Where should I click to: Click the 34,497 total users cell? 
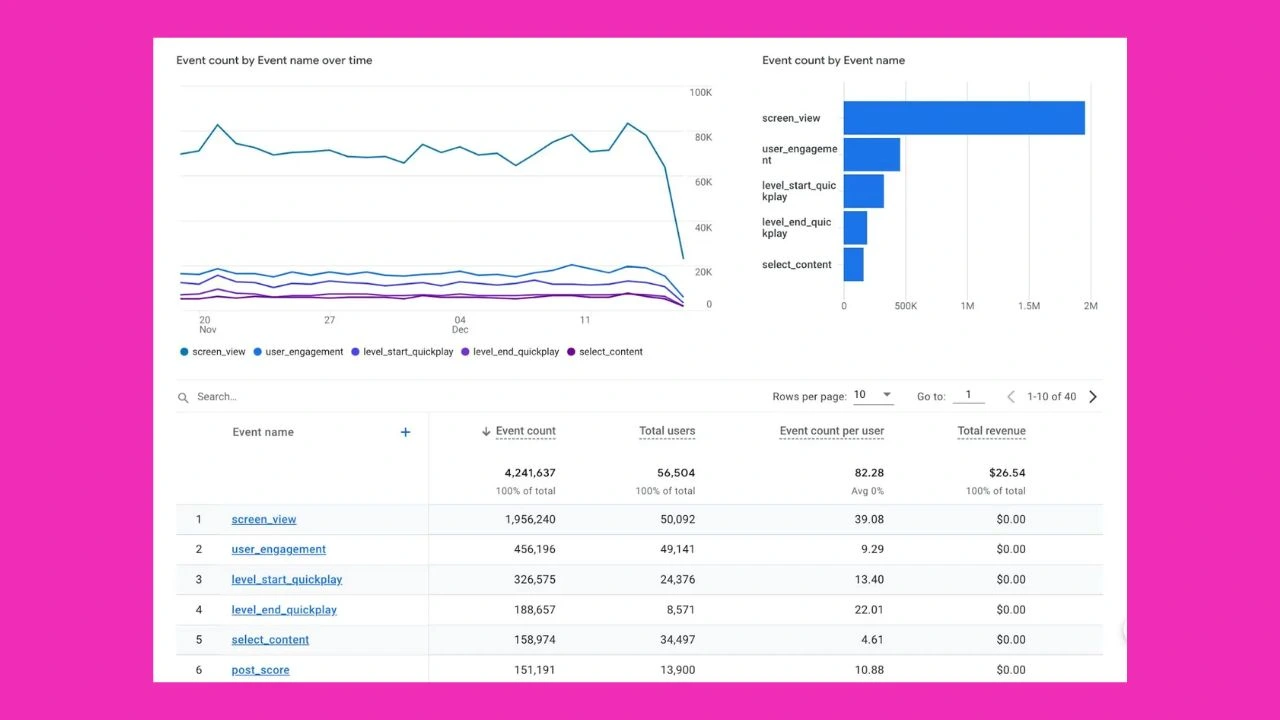point(678,640)
